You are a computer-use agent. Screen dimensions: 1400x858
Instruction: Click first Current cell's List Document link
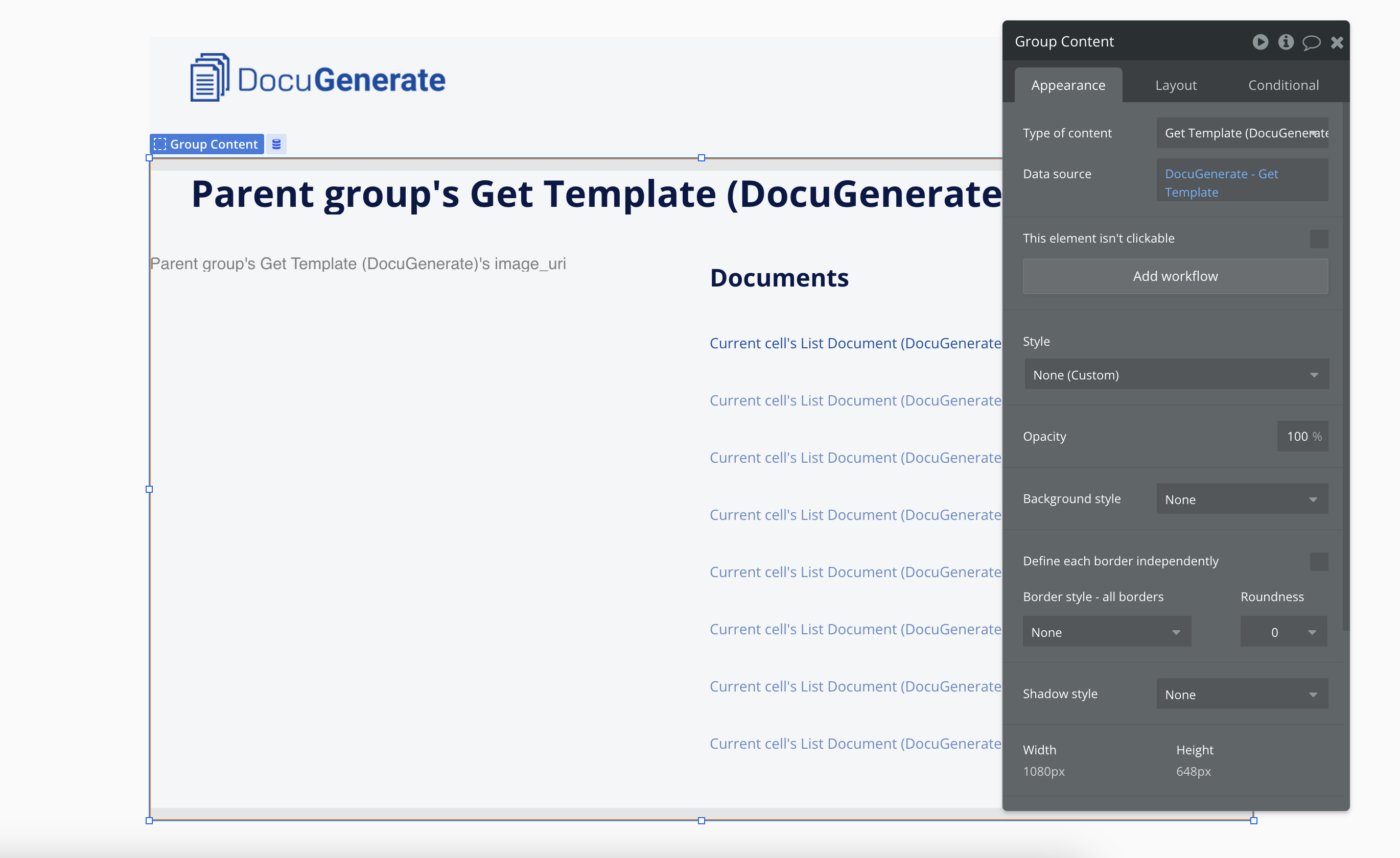(x=856, y=343)
